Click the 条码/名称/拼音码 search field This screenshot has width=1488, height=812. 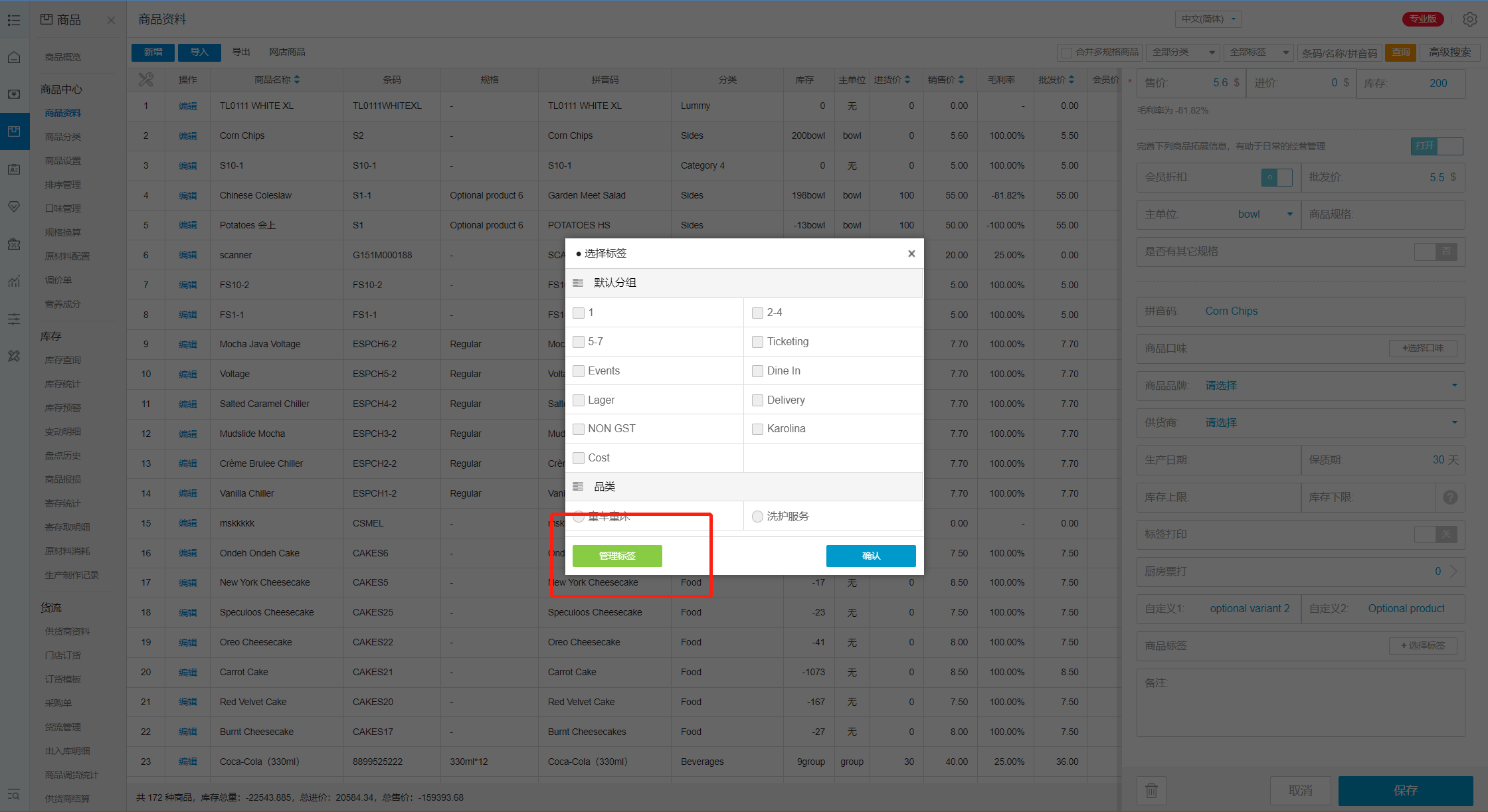1339,52
